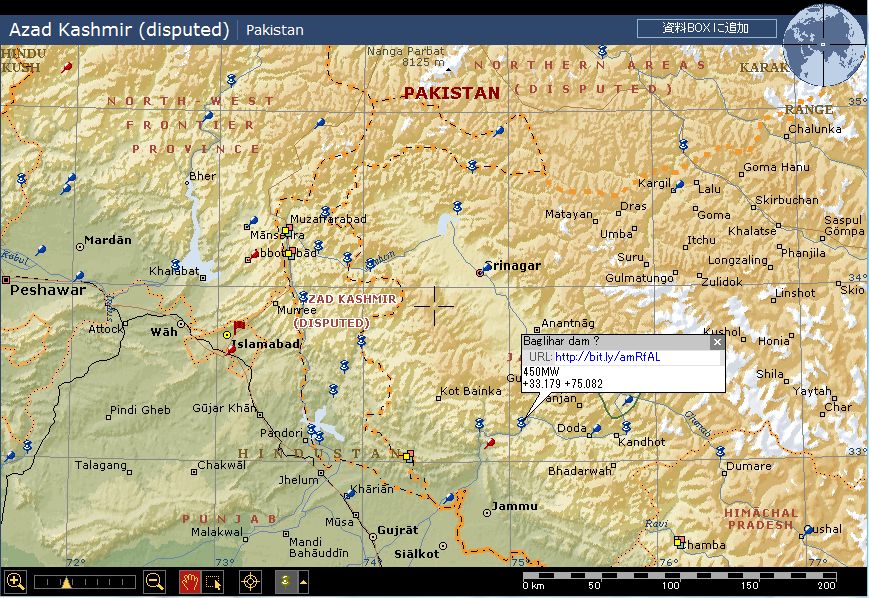Screen dimensions: 869x598
Task: Click the Mardān city circle marker
Action: tap(80, 247)
